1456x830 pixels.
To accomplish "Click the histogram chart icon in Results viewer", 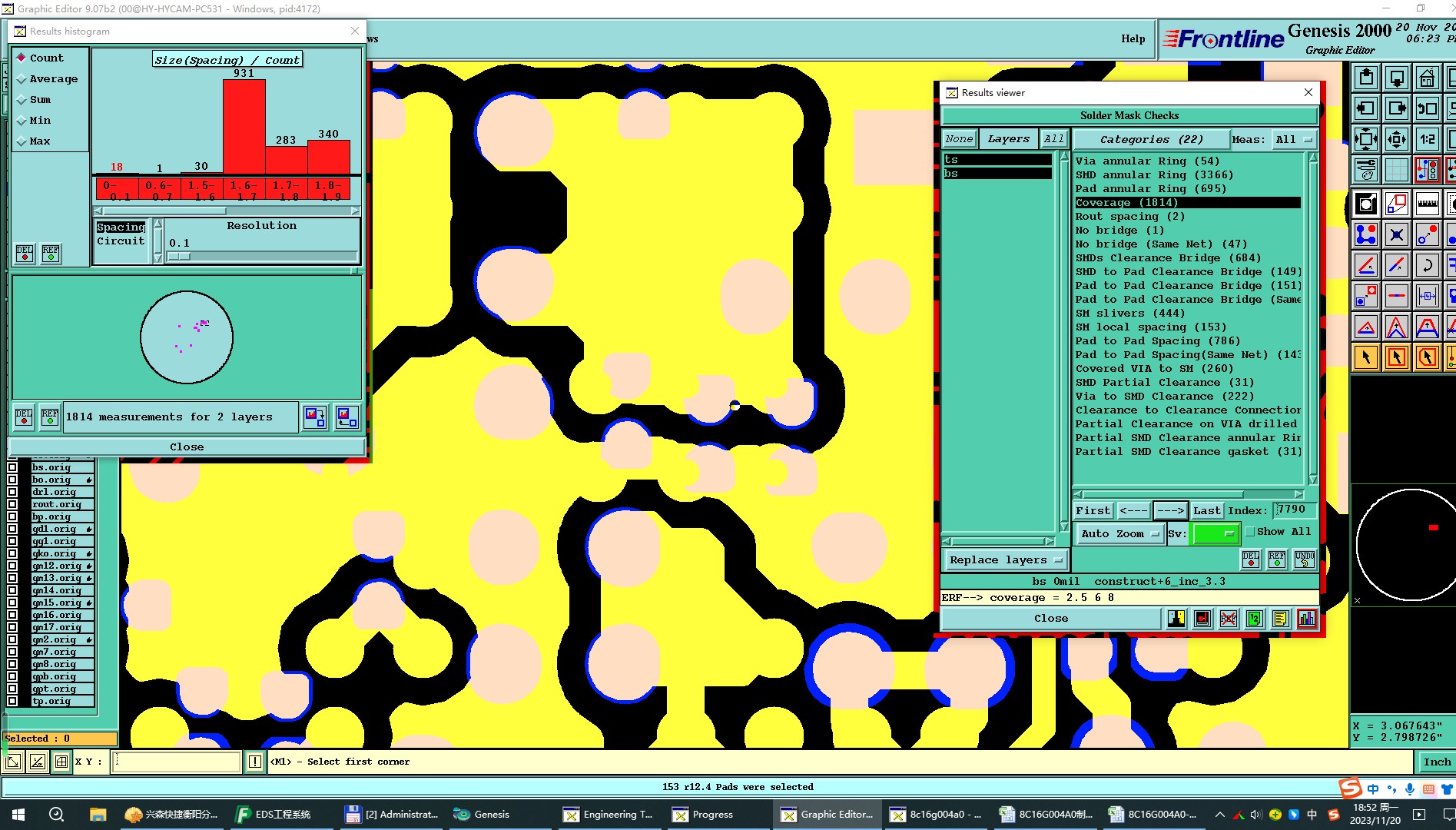I will pos(1306,619).
